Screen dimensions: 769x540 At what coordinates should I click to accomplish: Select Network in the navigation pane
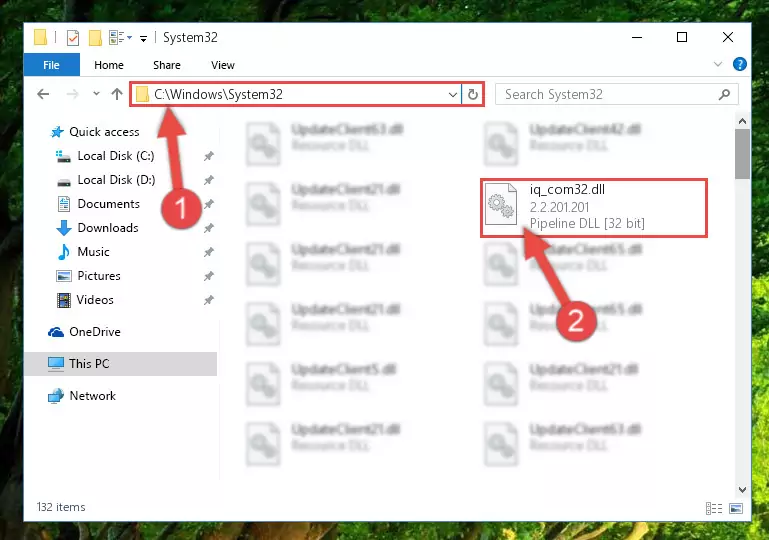[92, 396]
